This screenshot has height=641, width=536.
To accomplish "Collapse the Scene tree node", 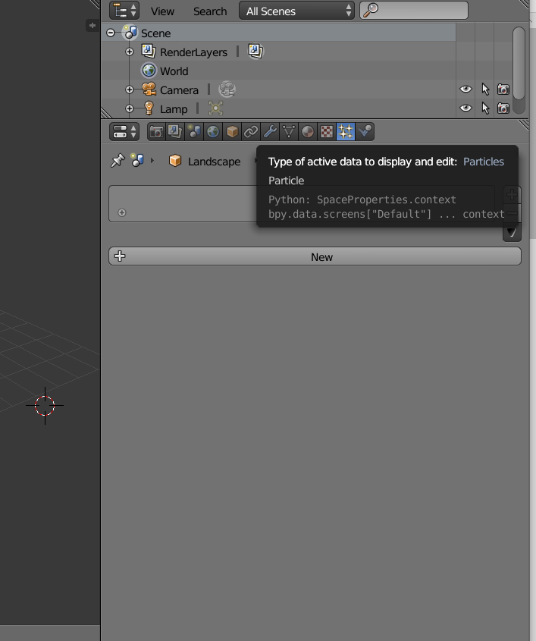I will [x=110, y=33].
